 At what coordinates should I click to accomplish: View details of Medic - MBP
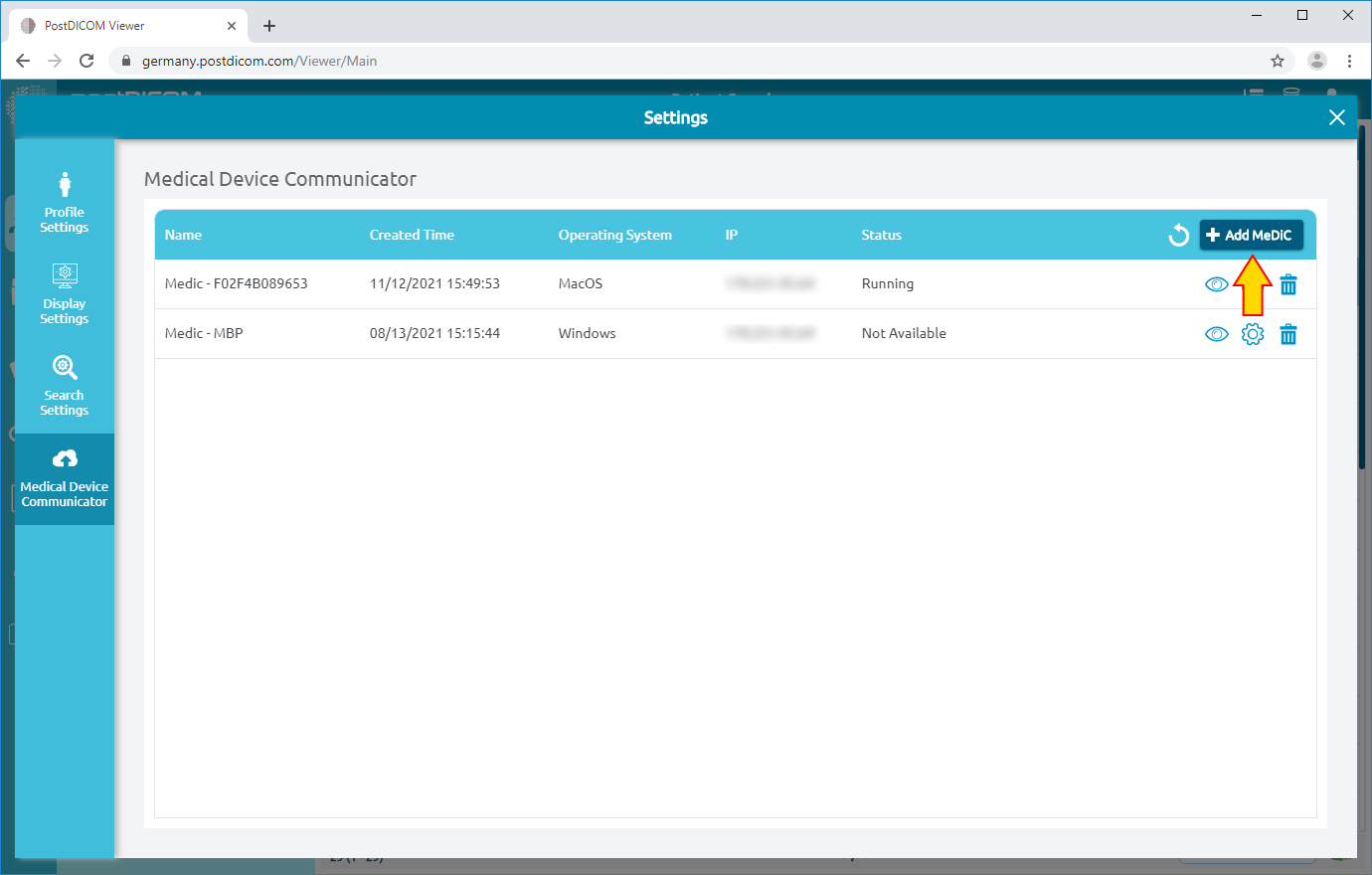tap(1217, 334)
